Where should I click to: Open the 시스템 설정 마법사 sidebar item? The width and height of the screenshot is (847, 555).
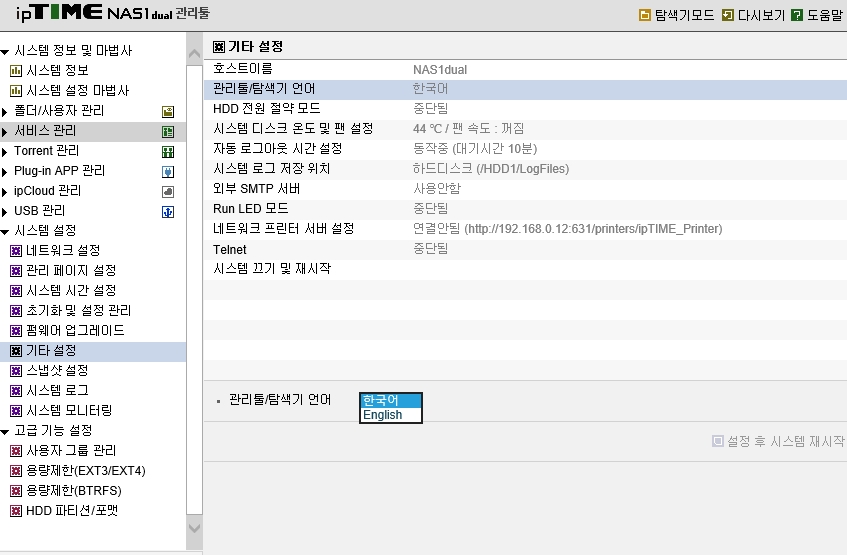point(78,90)
